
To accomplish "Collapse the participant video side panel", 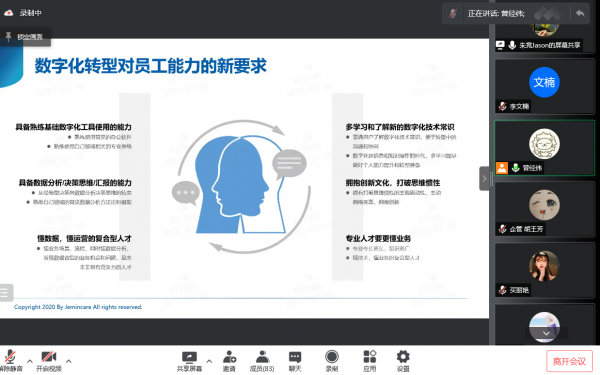I will pos(484,178).
